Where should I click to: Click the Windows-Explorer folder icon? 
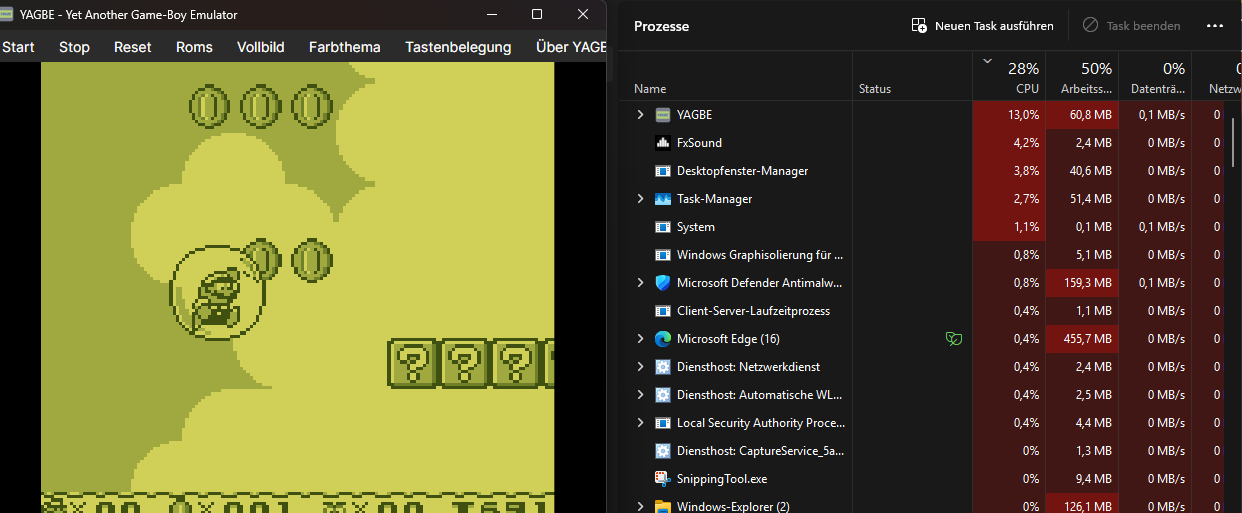click(662, 506)
